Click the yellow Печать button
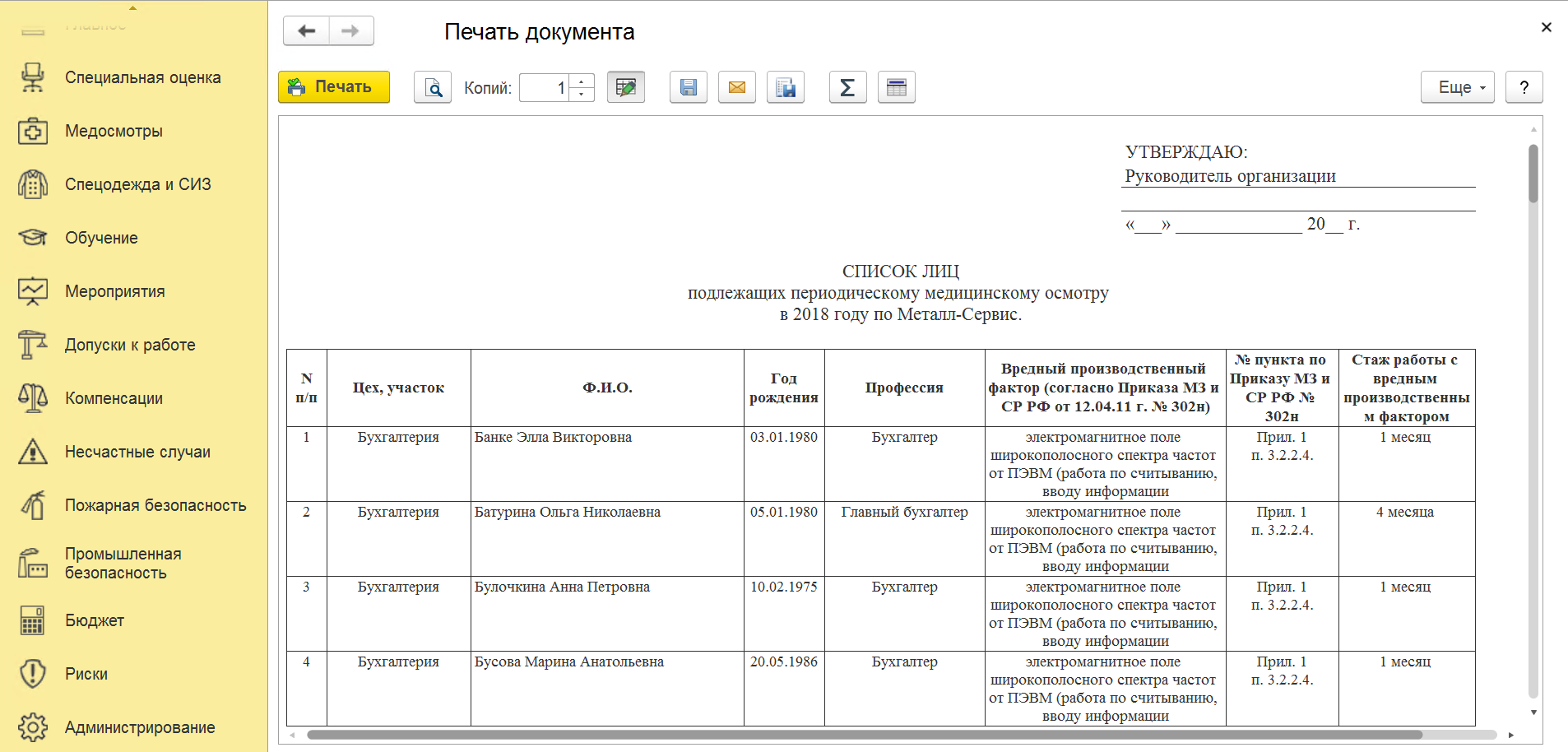The width and height of the screenshot is (1568, 752). tap(334, 87)
